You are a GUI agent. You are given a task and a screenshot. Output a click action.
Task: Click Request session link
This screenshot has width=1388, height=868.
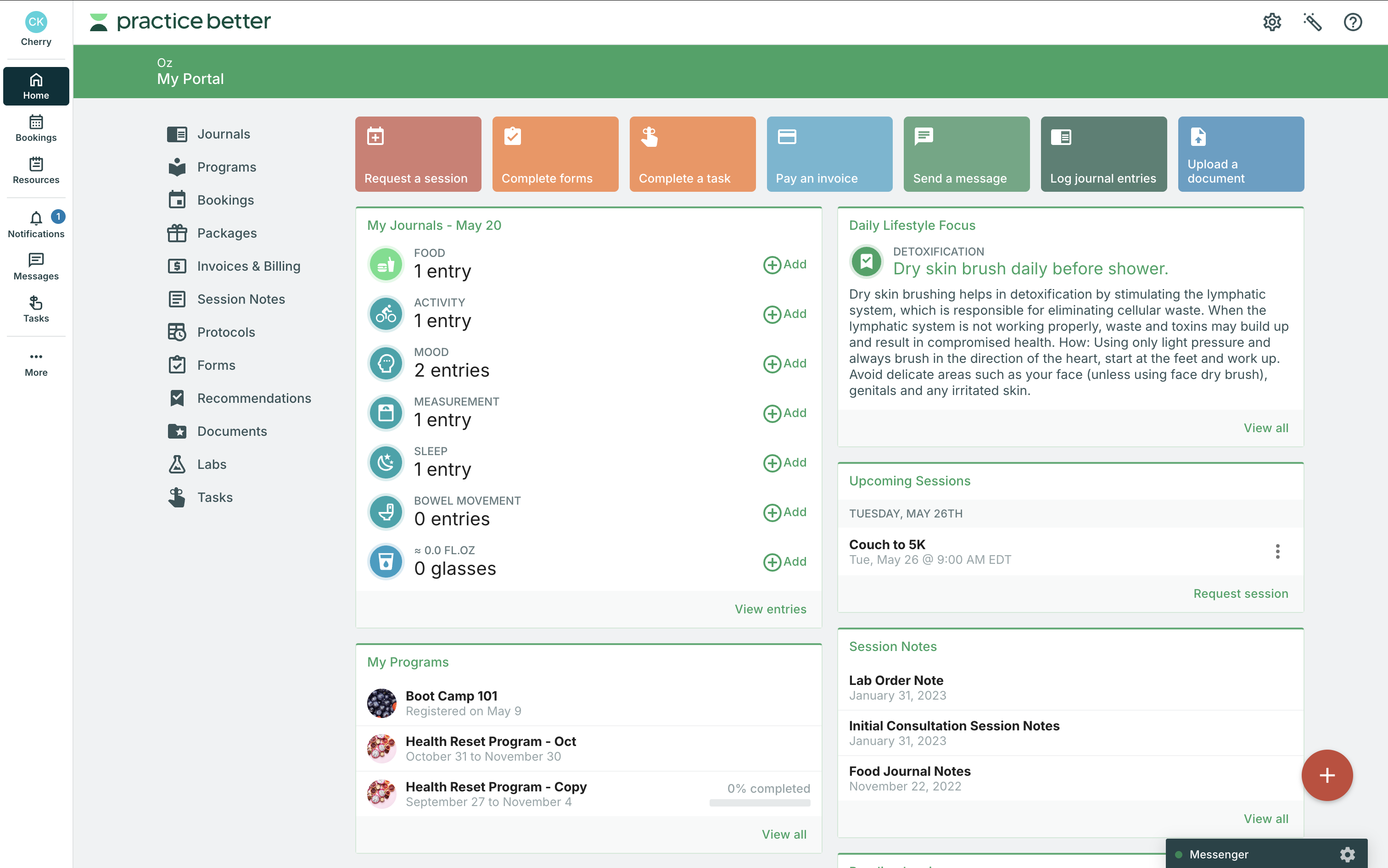click(x=1240, y=594)
